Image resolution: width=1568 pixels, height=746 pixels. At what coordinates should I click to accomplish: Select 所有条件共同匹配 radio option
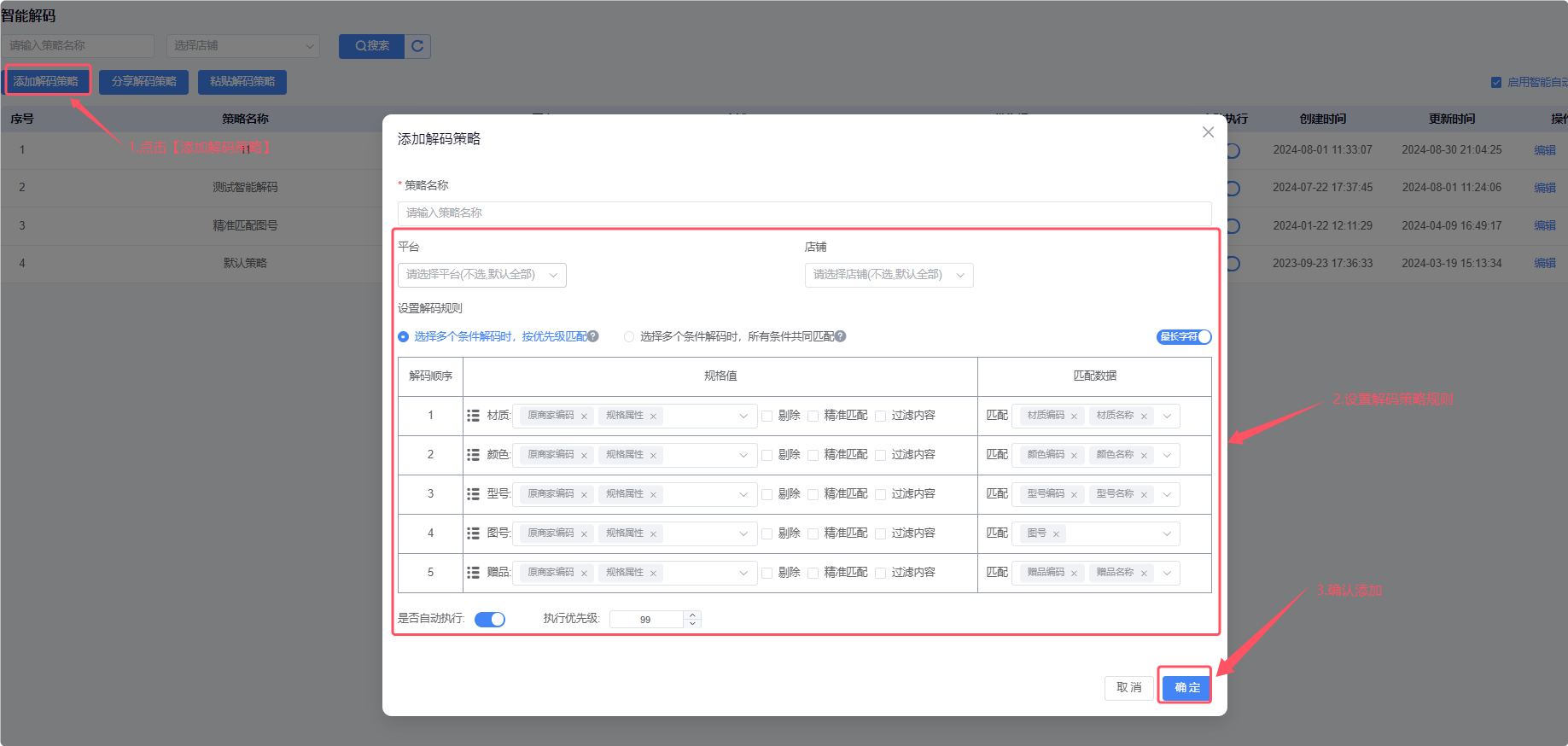pyautogui.click(x=629, y=337)
